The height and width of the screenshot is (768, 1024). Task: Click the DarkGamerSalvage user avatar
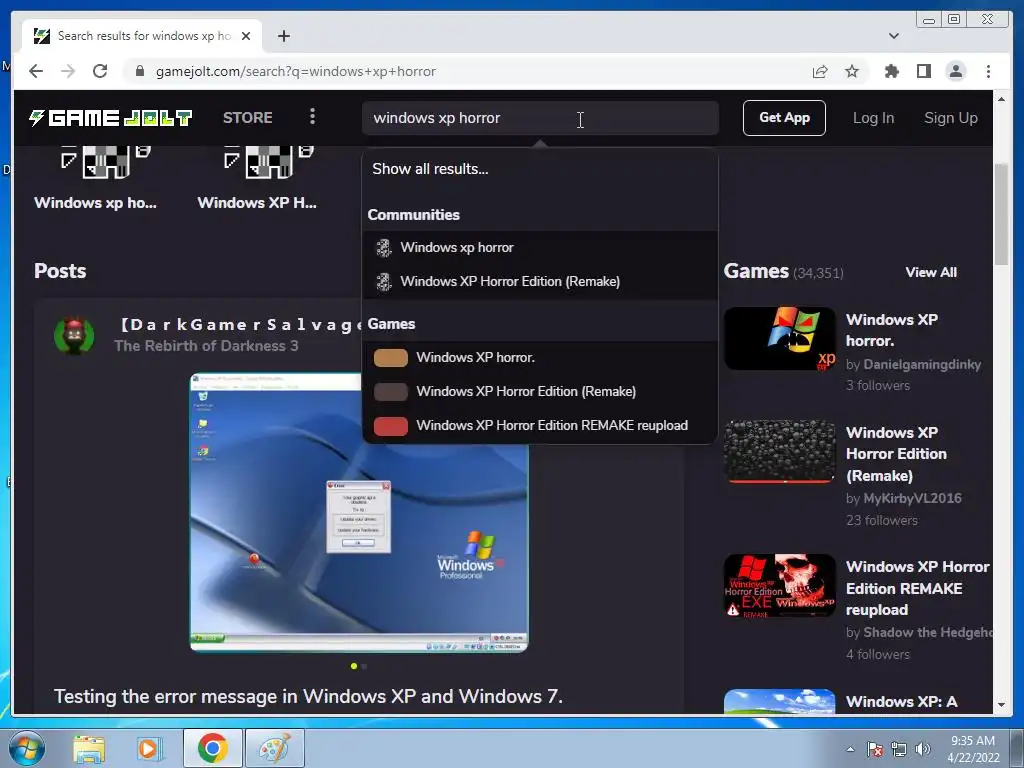[74, 336]
